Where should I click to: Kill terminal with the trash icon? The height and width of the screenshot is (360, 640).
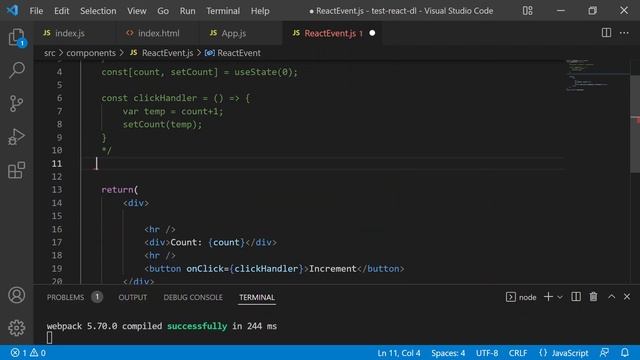coord(593,297)
